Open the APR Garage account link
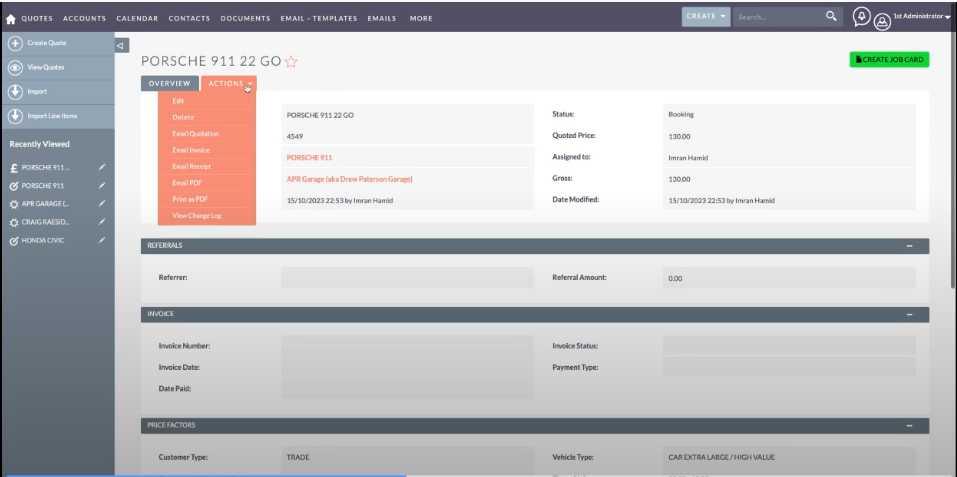 349,179
